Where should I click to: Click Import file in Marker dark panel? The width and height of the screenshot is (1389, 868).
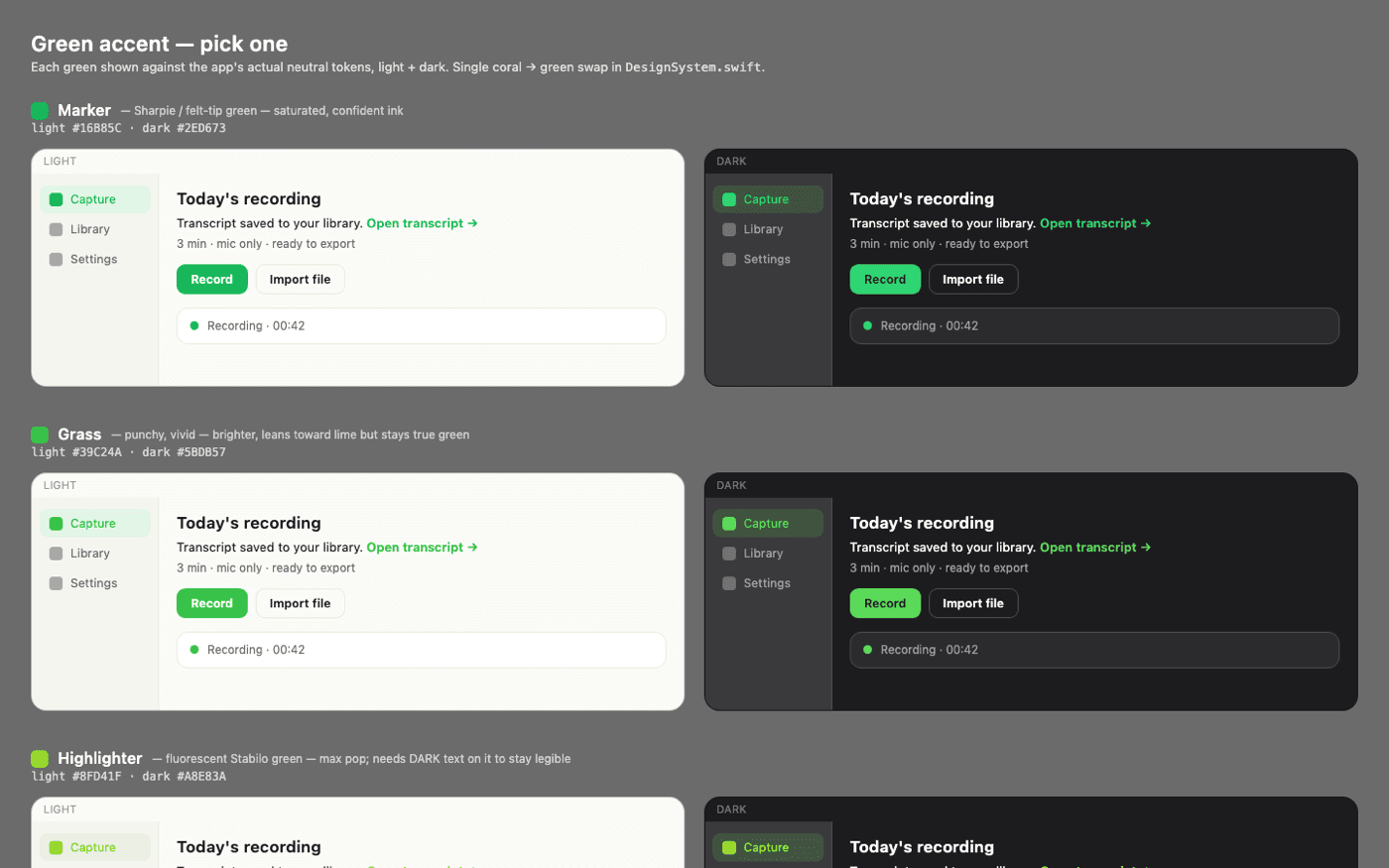point(973,280)
